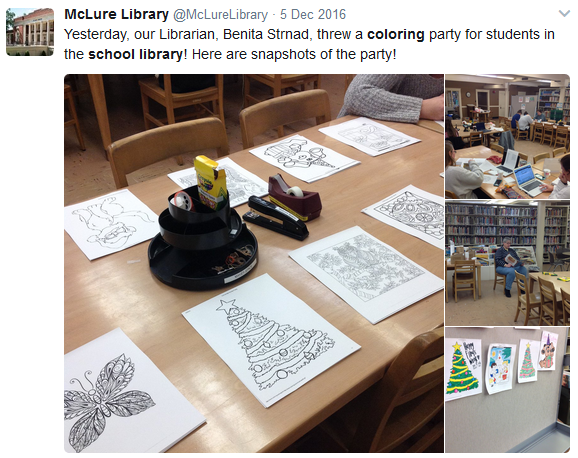
Task: Click the black rotating desk organizer
Action: pyautogui.click(x=202, y=240)
